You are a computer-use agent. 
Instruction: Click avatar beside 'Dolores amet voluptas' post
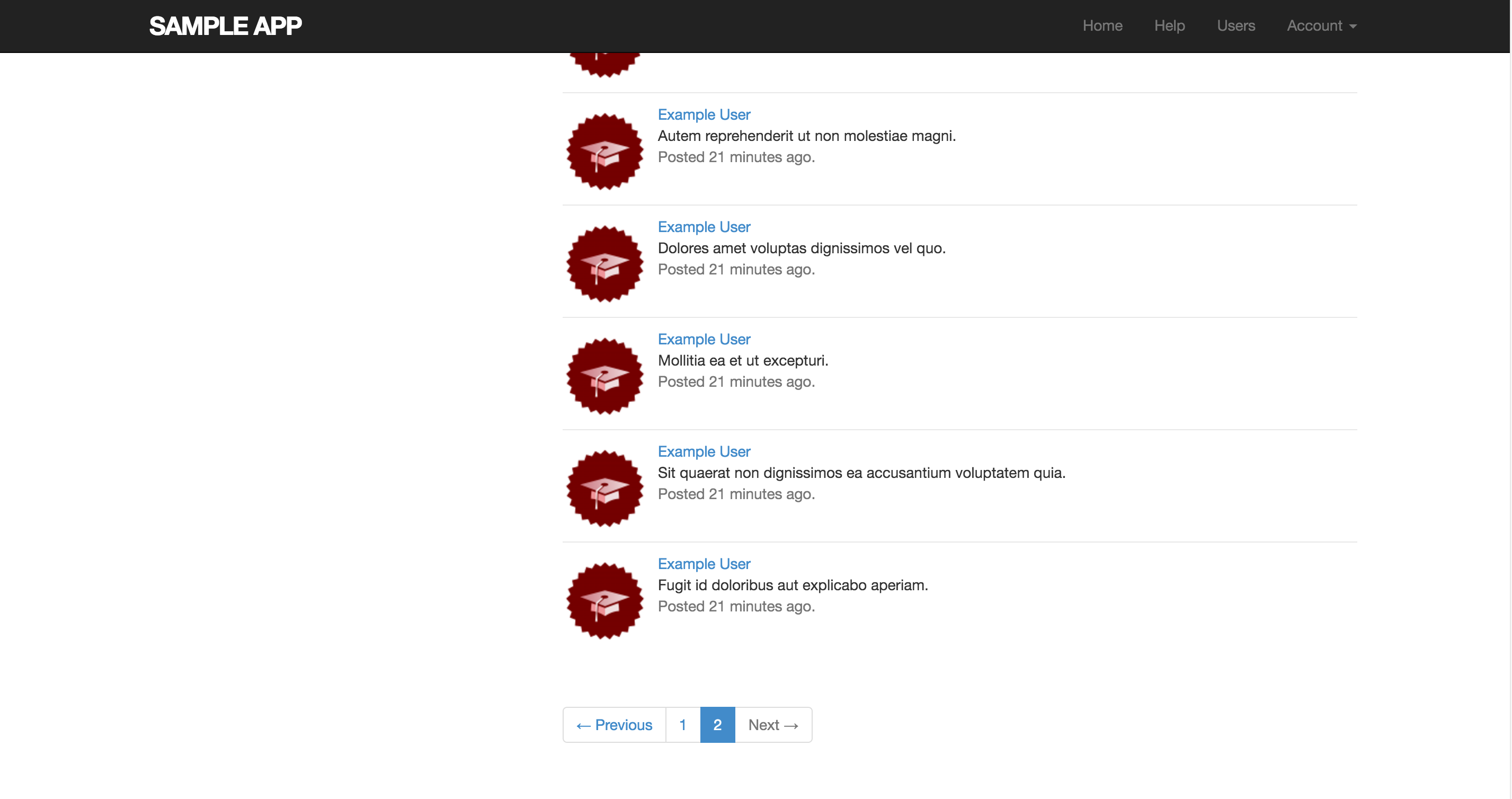[x=604, y=263]
